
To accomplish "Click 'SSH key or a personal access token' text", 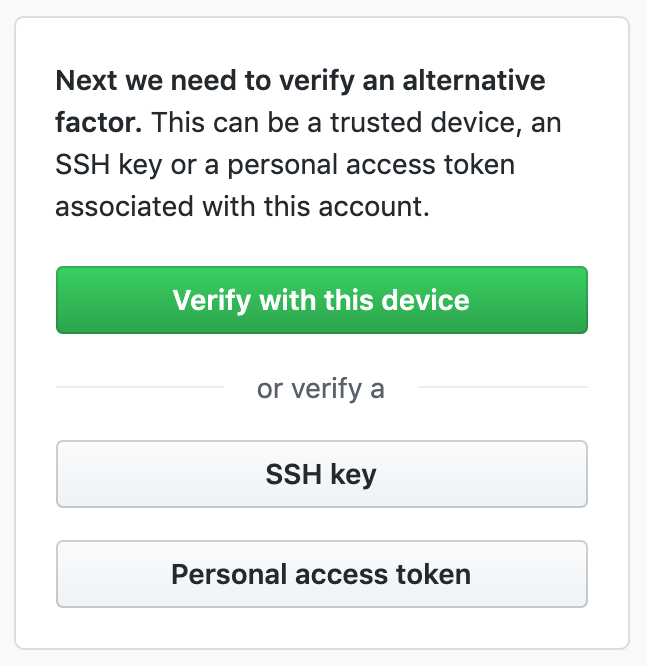I will tap(285, 165).
